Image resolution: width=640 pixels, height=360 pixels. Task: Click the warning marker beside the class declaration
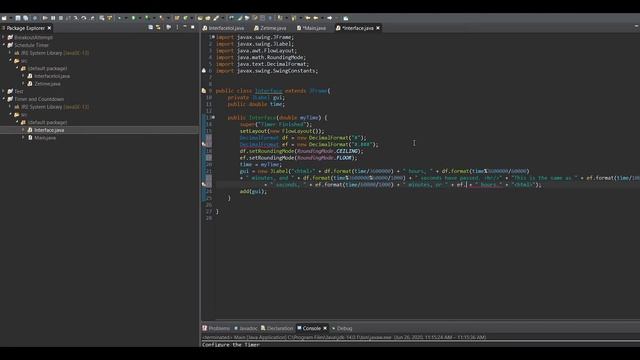(204, 91)
